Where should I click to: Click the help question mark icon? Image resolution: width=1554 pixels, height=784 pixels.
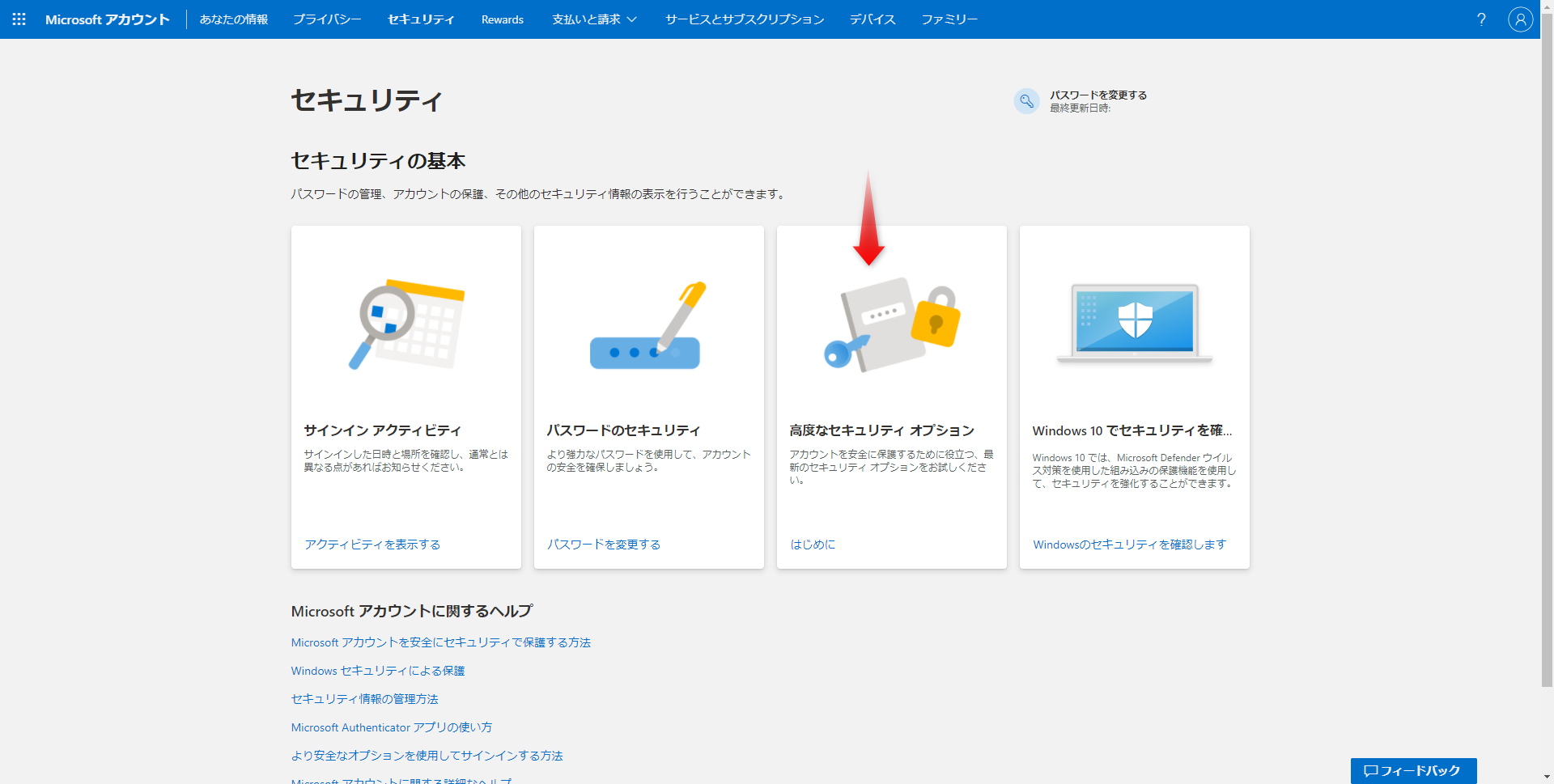point(1481,19)
